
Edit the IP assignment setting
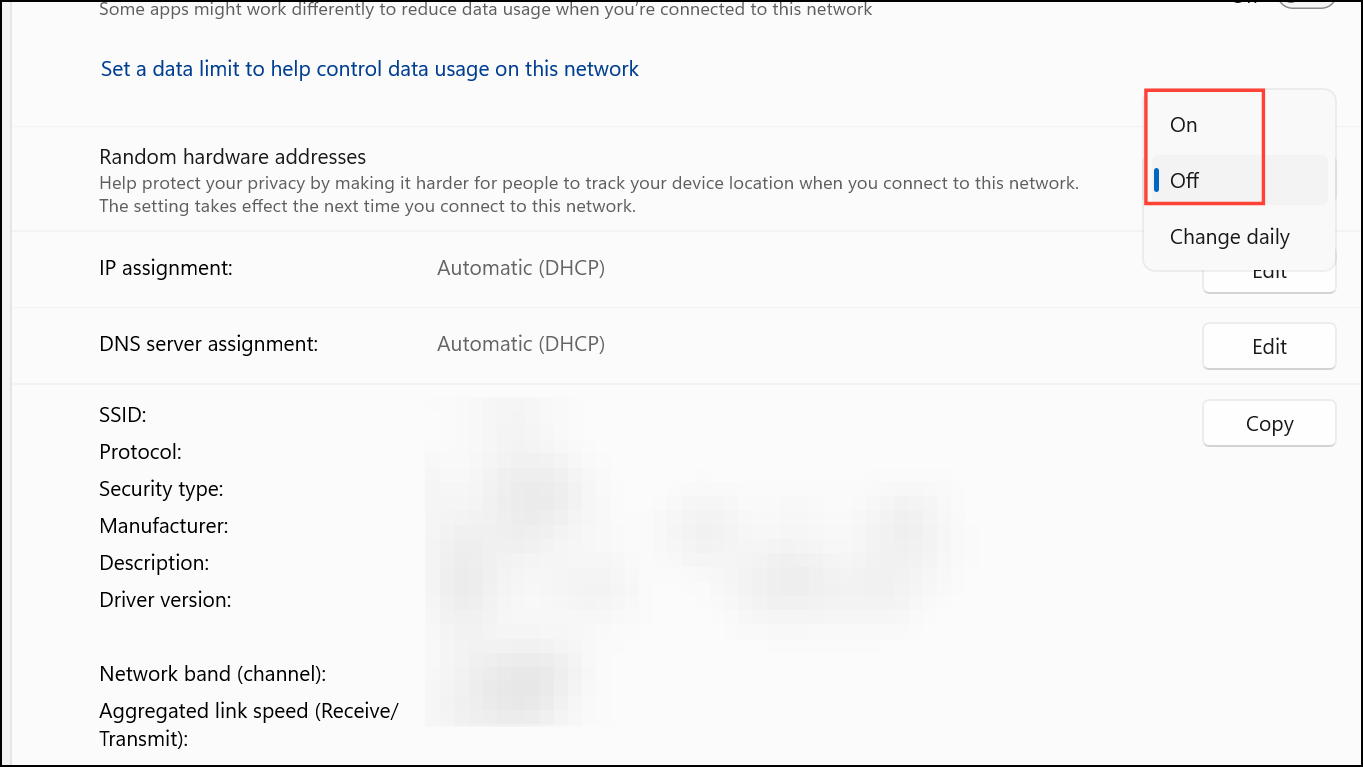tap(1268, 270)
